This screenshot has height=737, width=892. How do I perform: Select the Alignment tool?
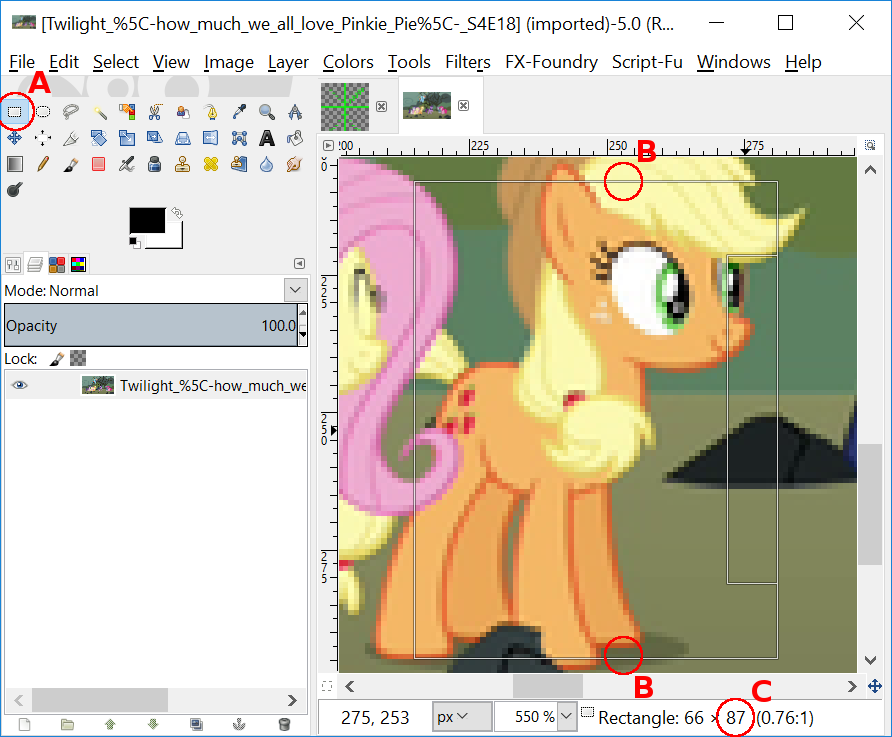[x=43, y=138]
